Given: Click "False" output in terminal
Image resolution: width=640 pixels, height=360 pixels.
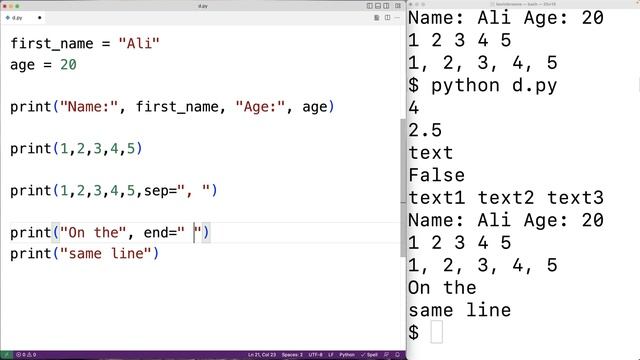Looking at the screenshot, I should (436, 175).
